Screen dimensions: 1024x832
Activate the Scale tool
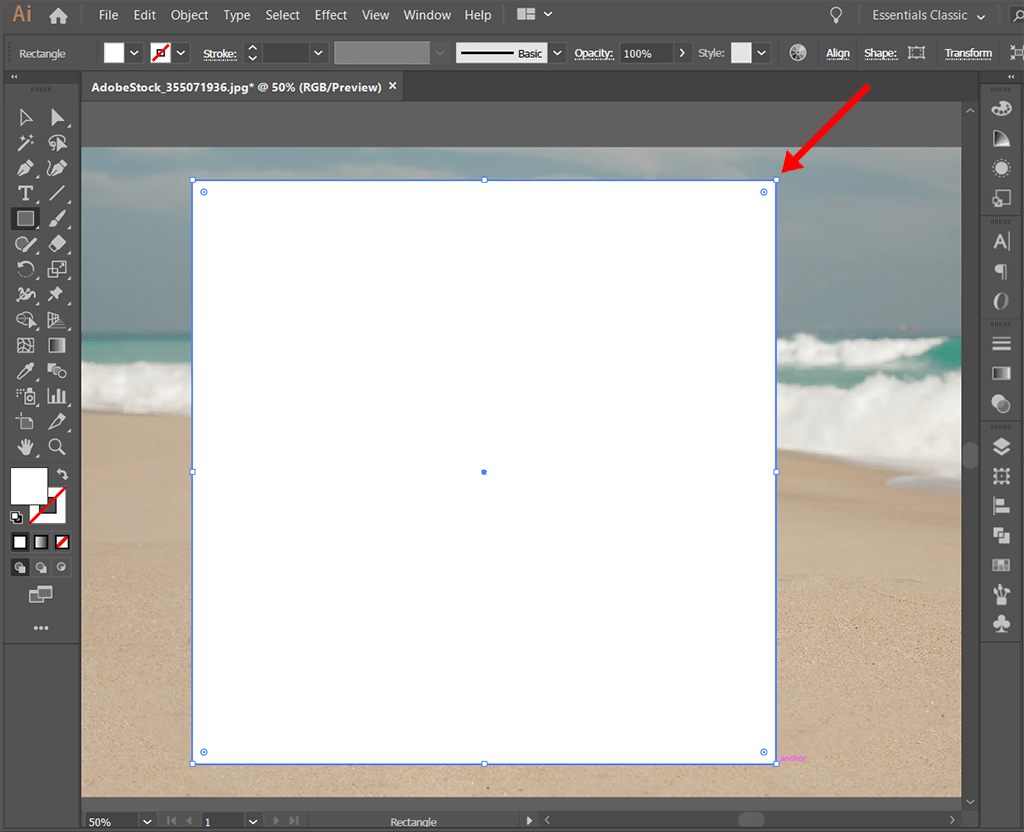57,269
